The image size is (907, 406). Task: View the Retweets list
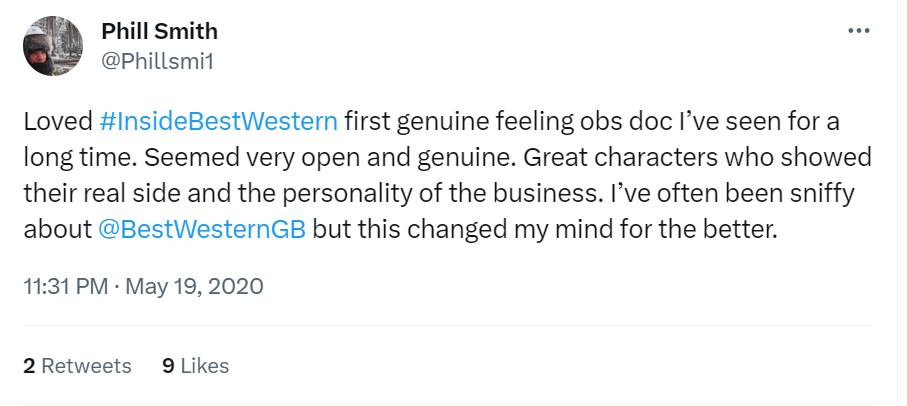(x=86, y=366)
